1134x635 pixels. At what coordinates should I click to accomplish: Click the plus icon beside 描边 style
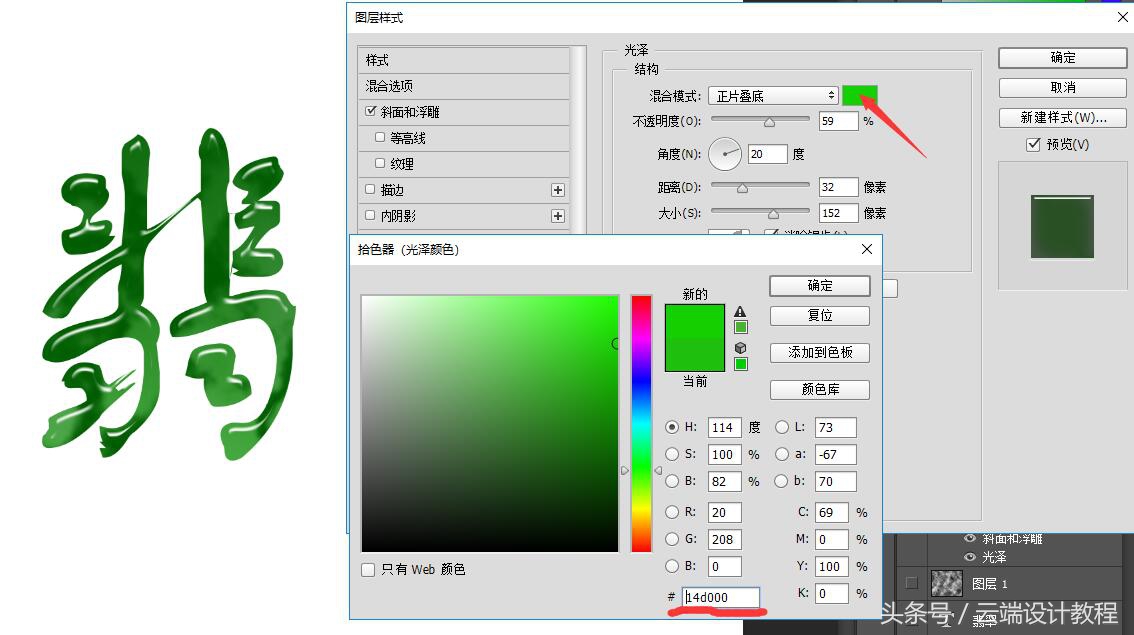click(558, 189)
